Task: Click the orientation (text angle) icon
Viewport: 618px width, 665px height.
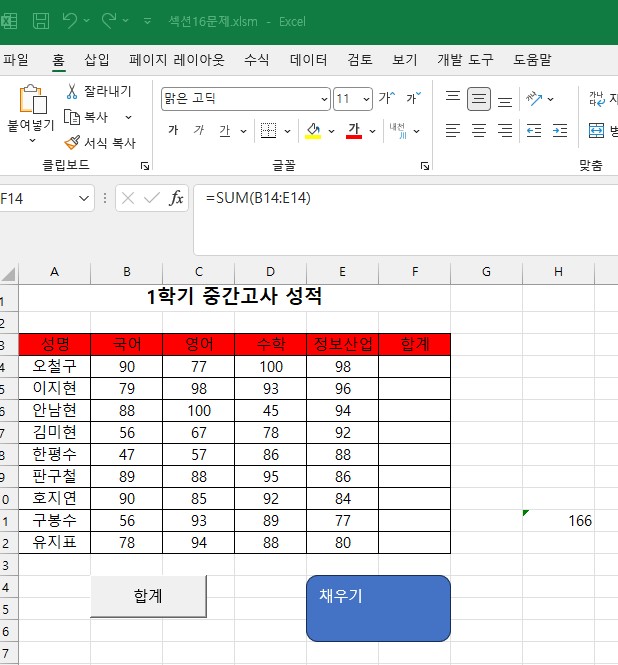Action: [x=535, y=99]
